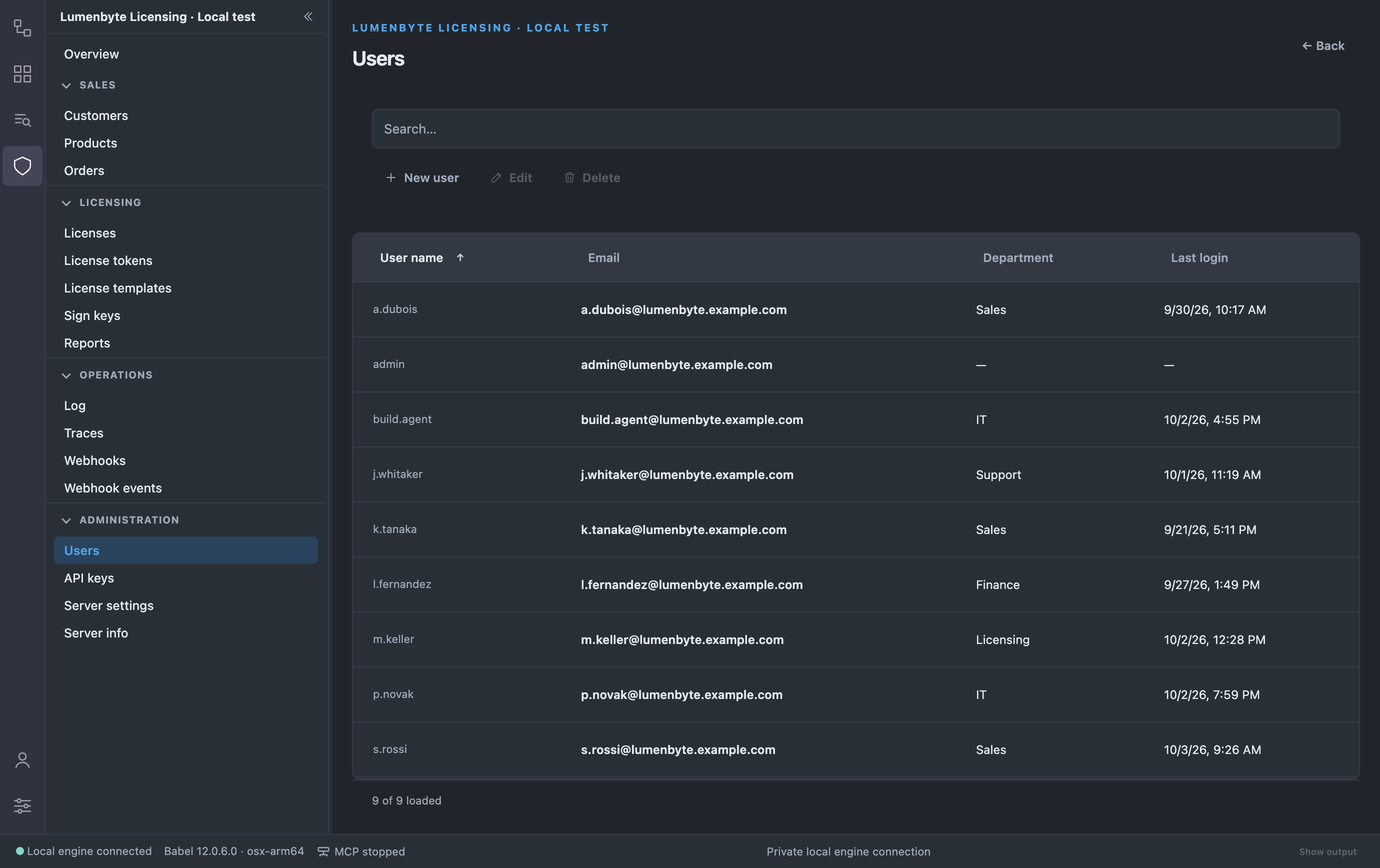Collapse the LICENSING section
The height and width of the screenshot is (868, 1380).
point(66,203)
